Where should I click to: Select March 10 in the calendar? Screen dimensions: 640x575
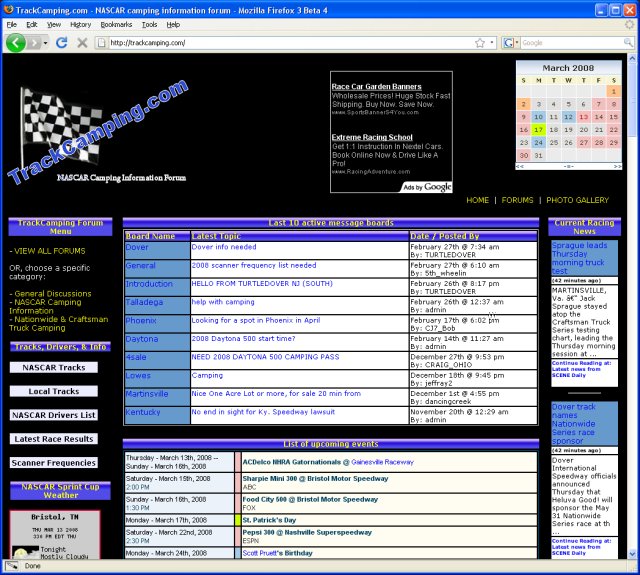coord(538,117)
